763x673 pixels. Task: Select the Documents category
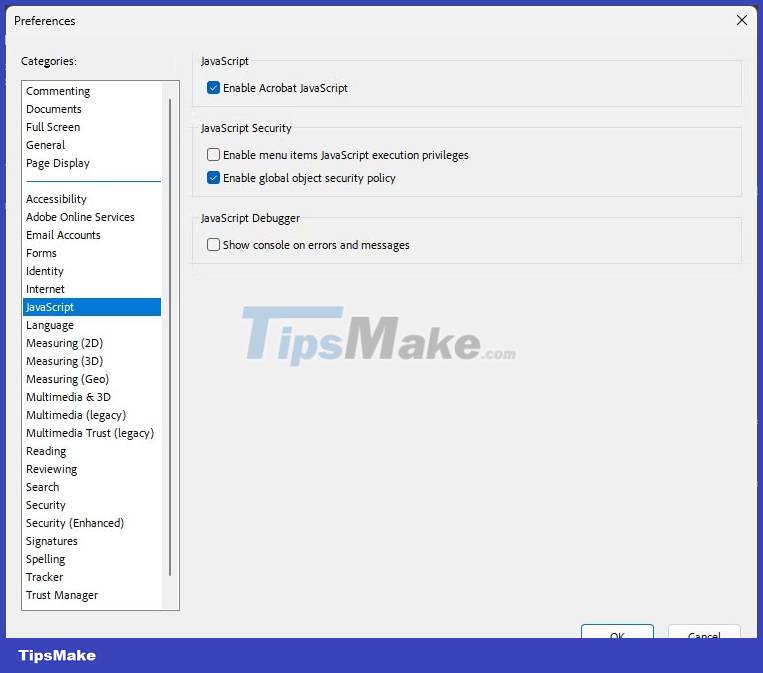coord(92,109)
